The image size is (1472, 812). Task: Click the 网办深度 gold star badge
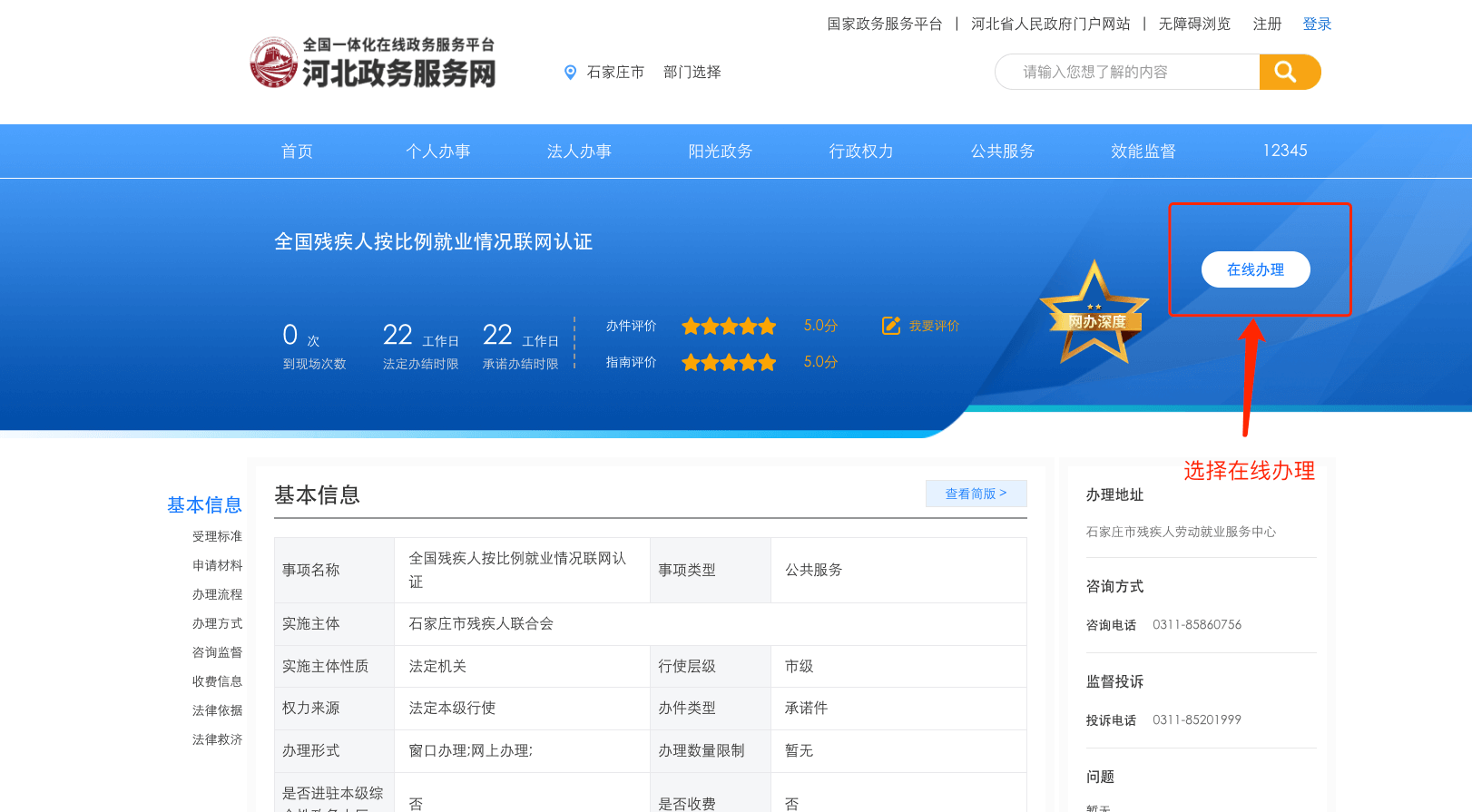point(1095,315)
